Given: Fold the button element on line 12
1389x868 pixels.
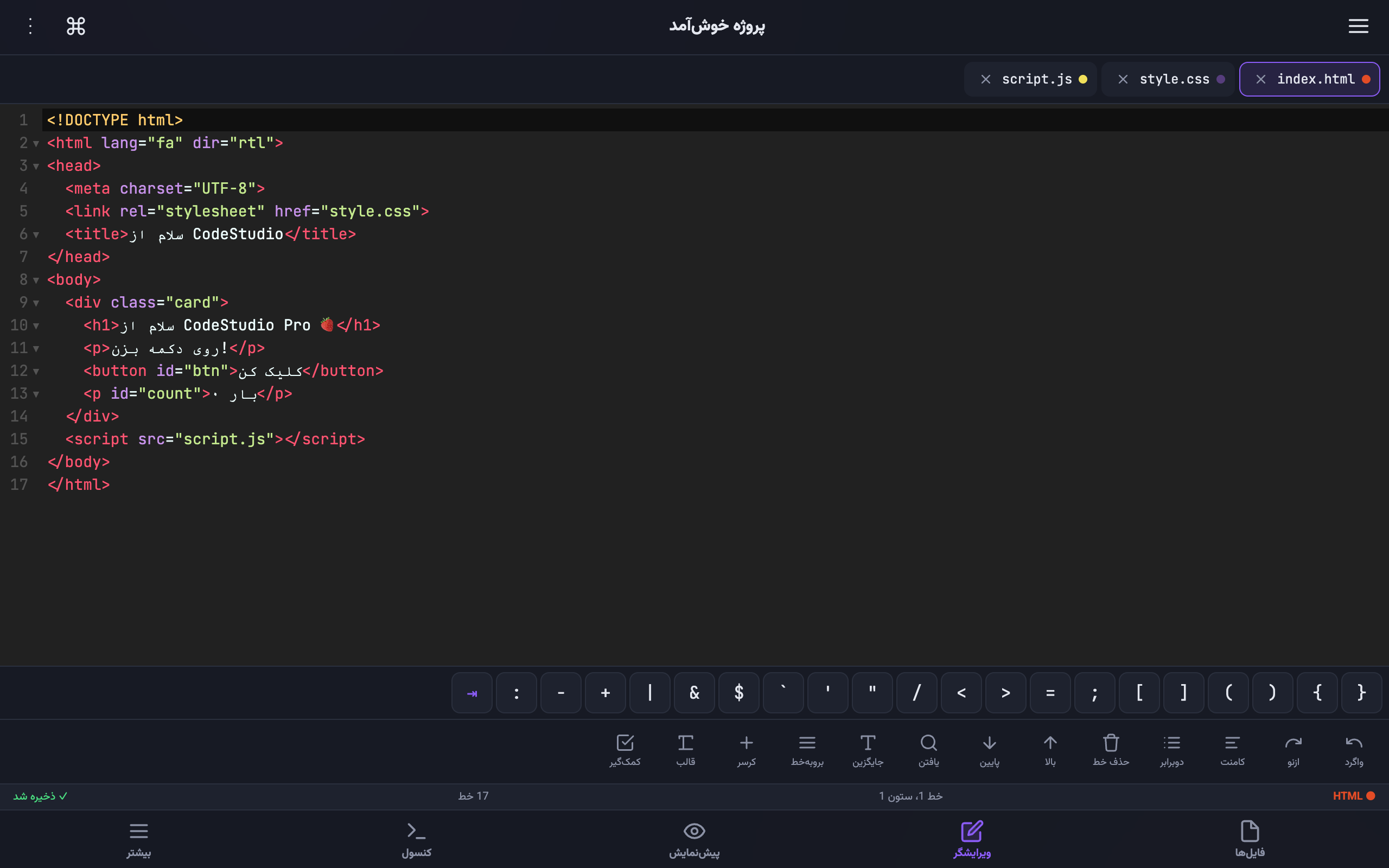Looking at the screenshot, I should click(x=36, y=372).
